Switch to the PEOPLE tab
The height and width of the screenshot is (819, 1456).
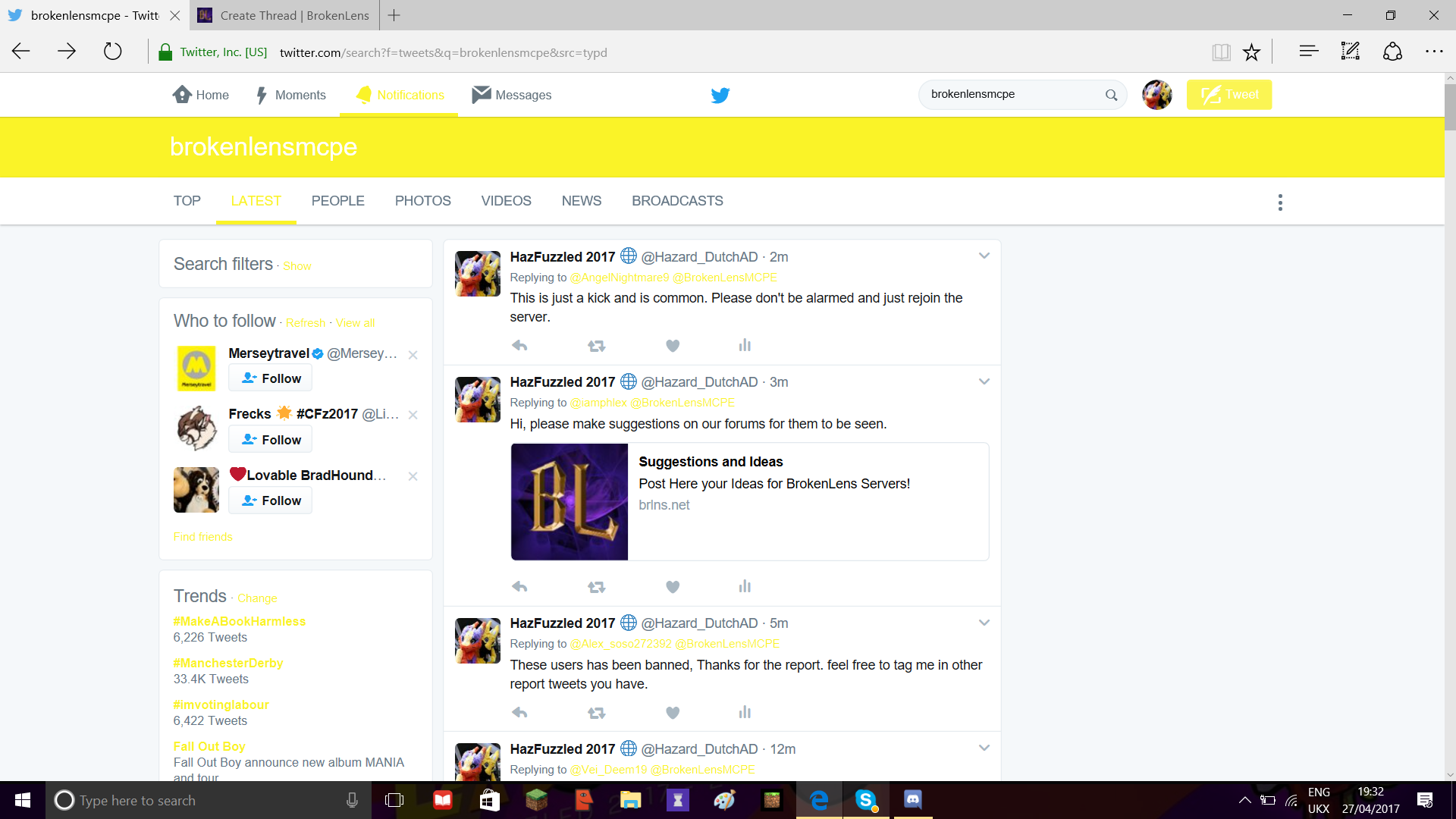tap(337, 201)
